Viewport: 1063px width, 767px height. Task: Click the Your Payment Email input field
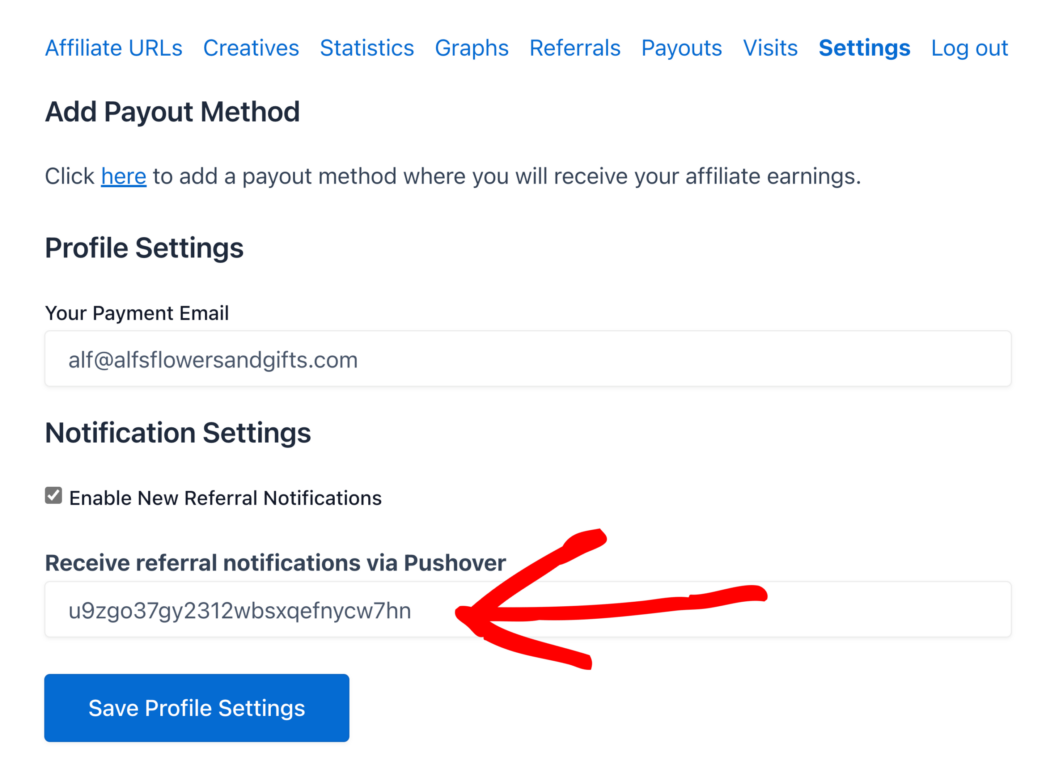(x=528, y=358)
